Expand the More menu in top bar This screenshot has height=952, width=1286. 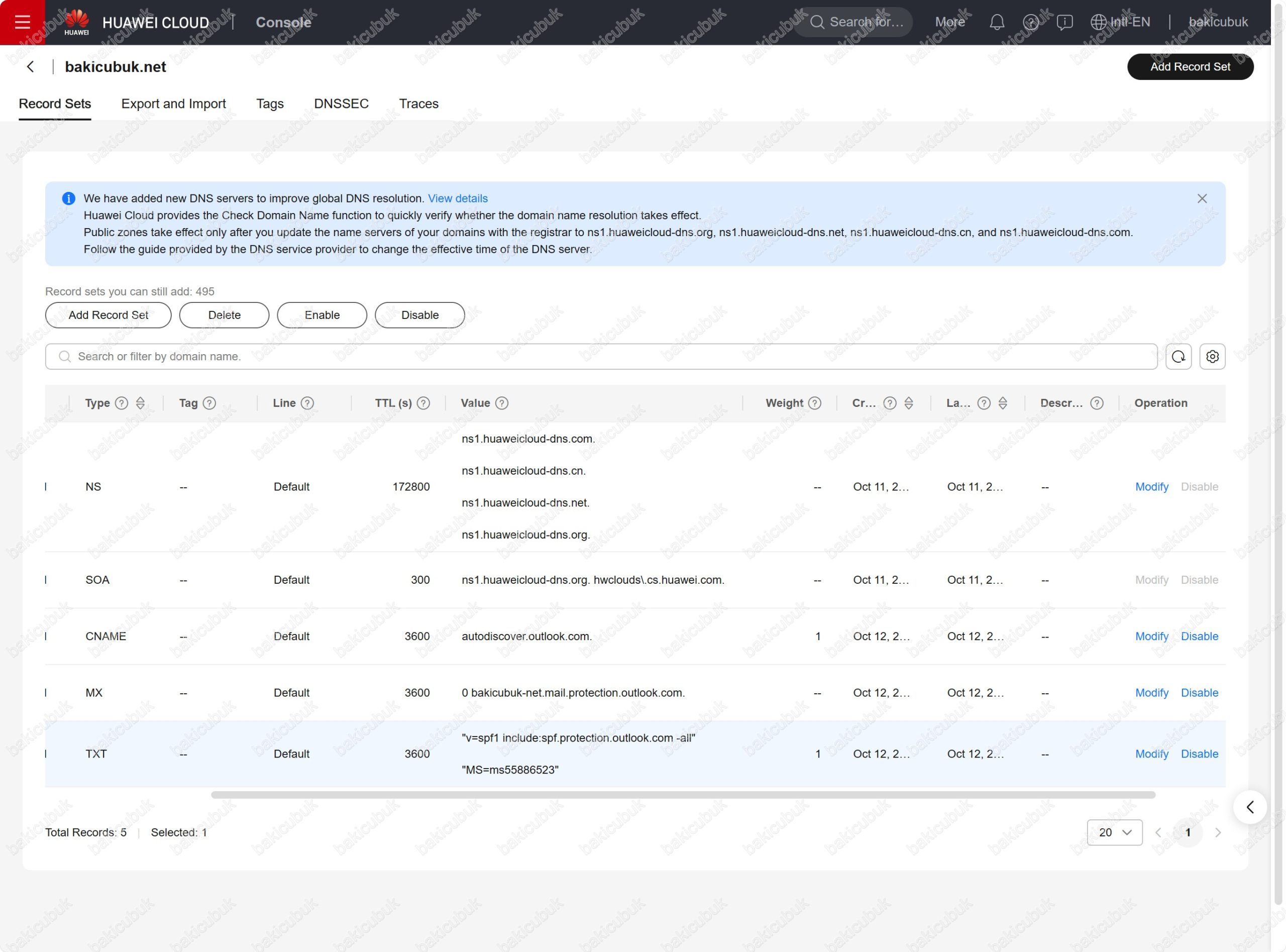949,22
